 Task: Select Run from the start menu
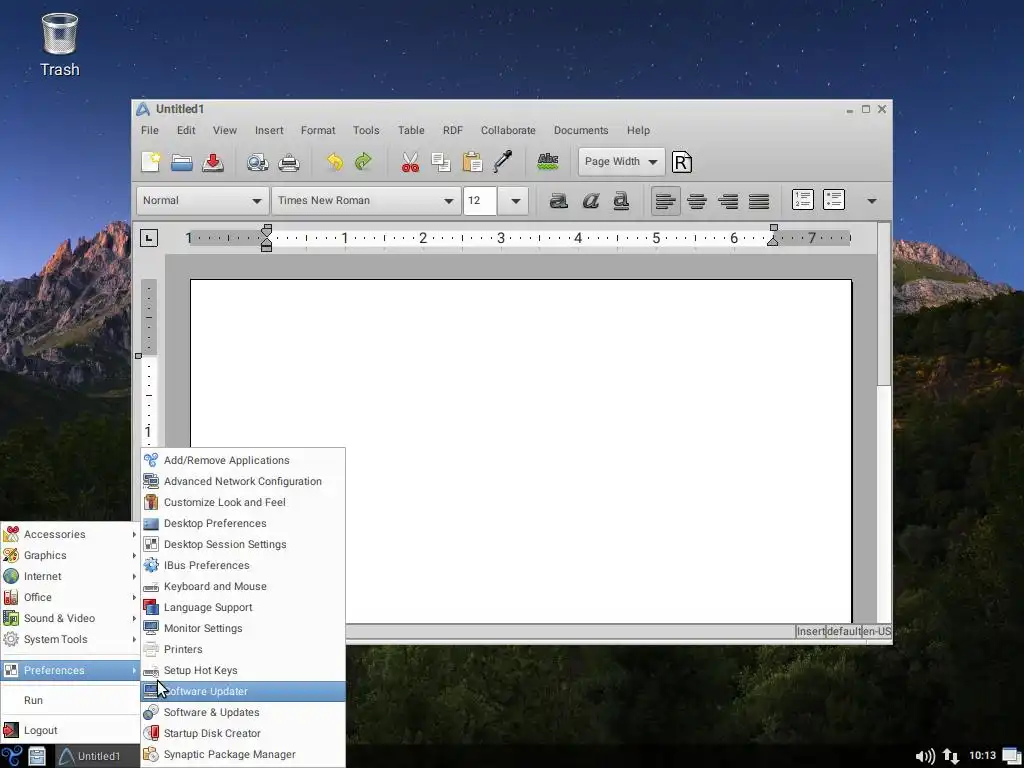pyautogui.click(x=71, y=700)
